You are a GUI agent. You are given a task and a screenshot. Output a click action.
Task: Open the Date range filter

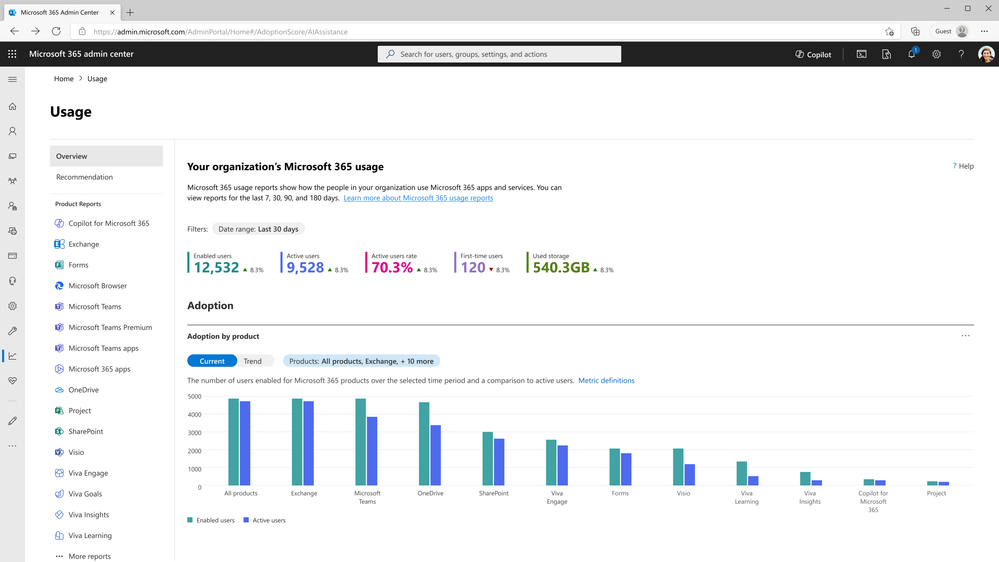(258, 229)
